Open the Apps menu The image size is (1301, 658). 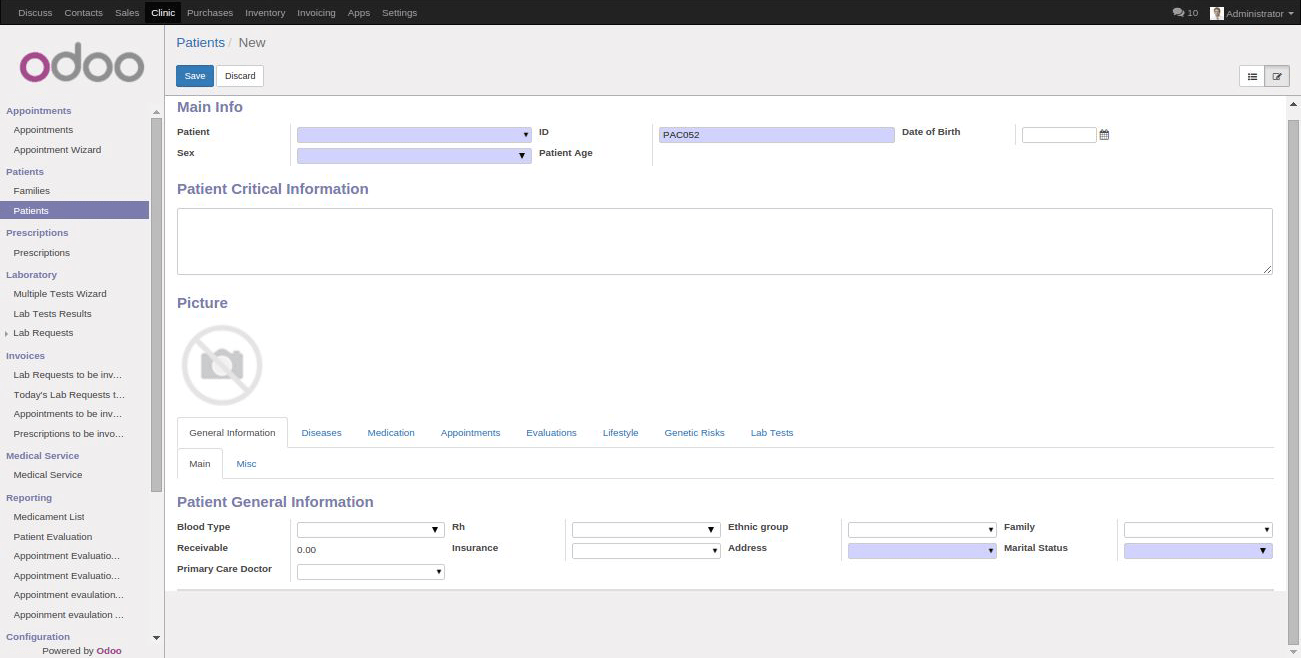coord(359,13)
